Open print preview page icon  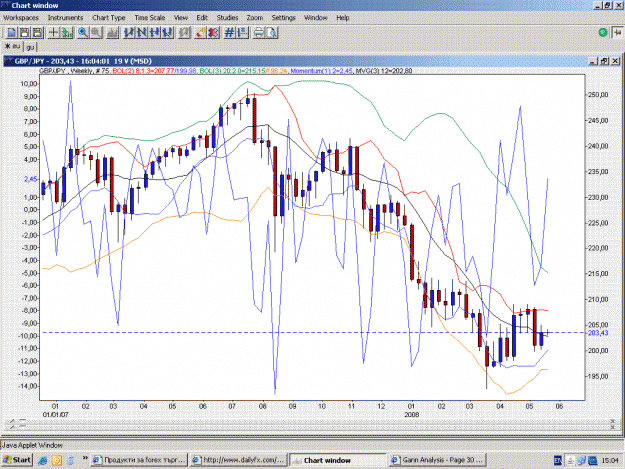pos(272,33)
